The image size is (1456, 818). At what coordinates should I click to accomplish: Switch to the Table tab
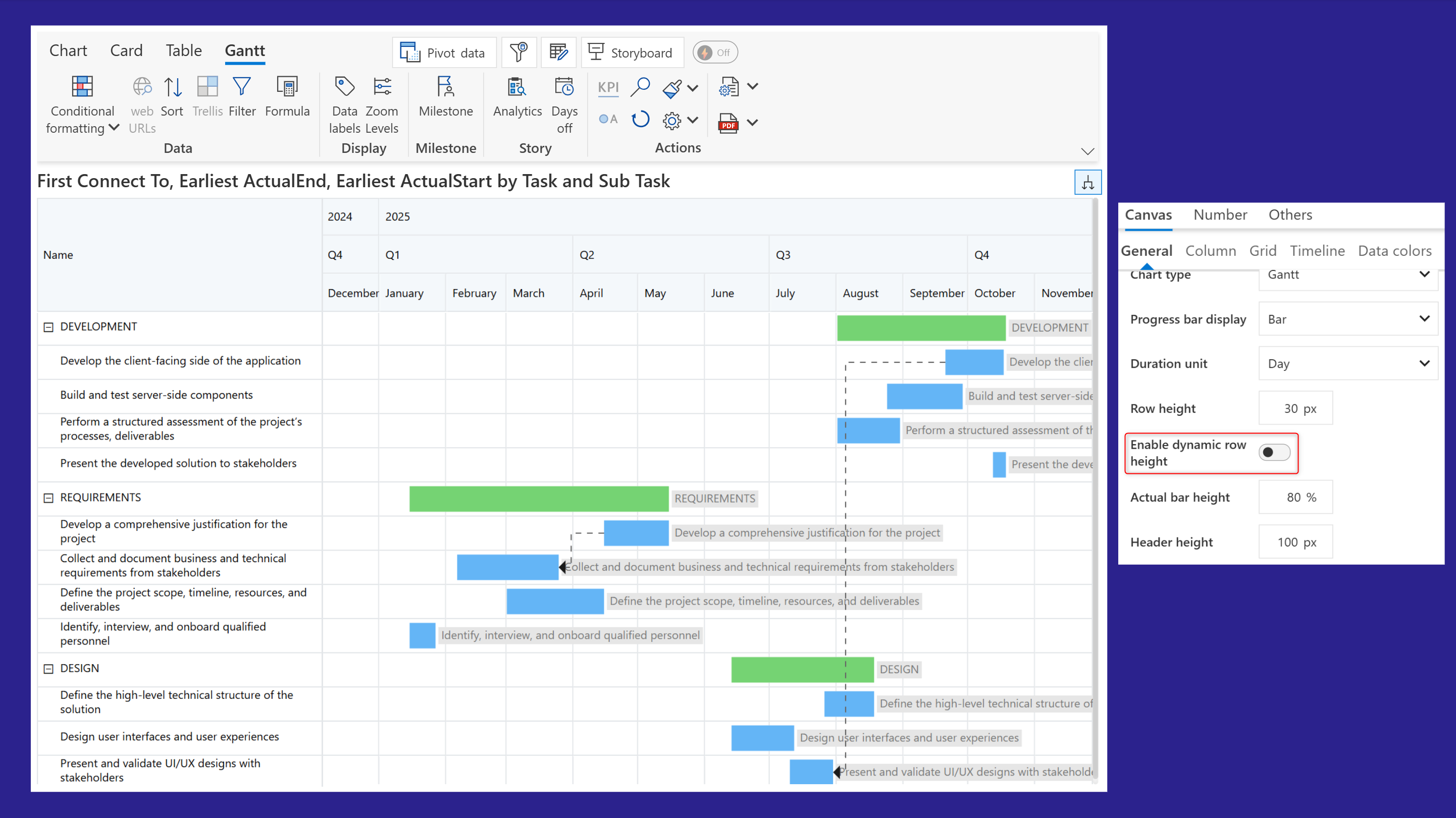(183, 51)
